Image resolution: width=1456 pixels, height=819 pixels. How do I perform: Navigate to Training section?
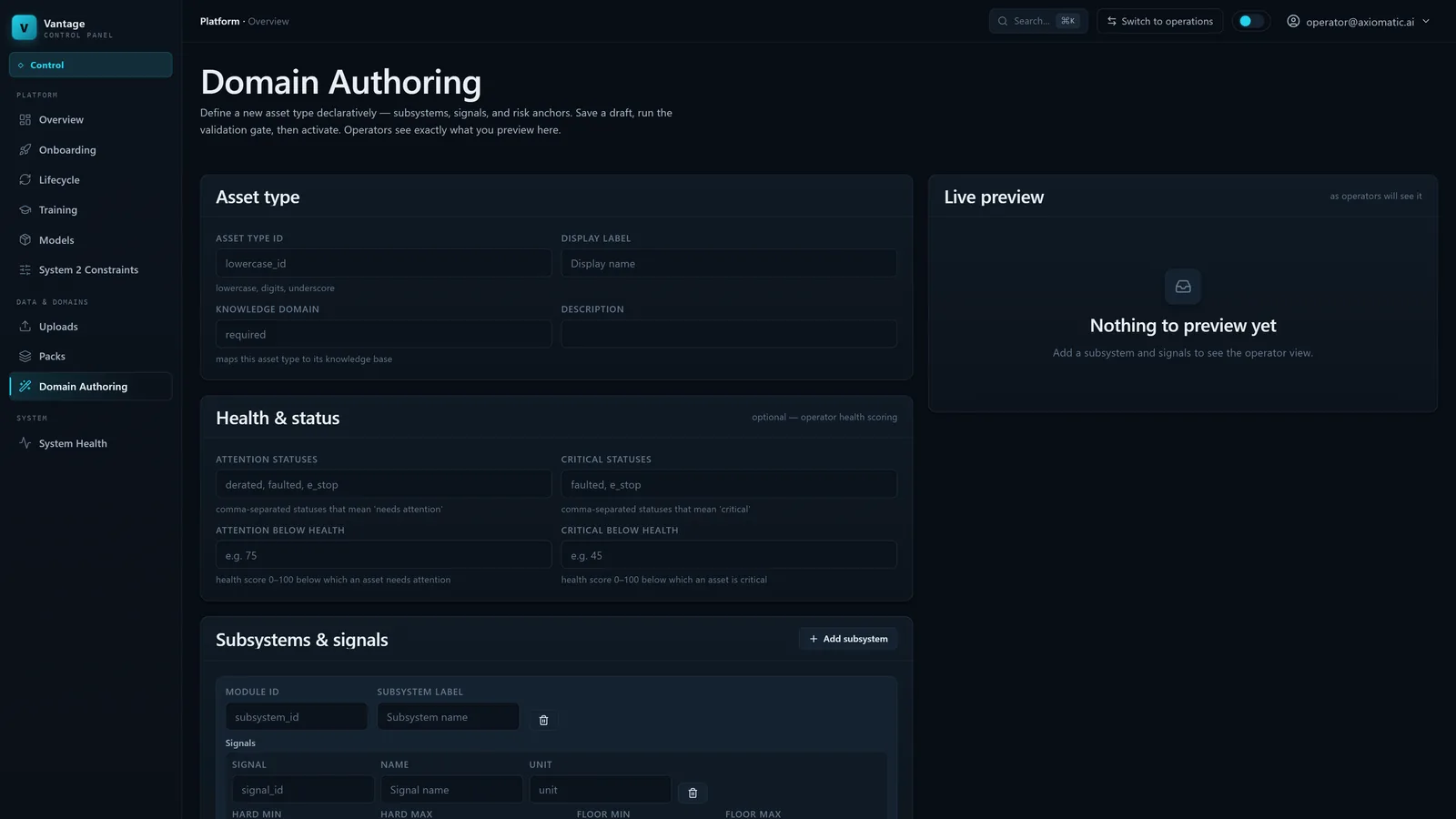click(90, 209)
